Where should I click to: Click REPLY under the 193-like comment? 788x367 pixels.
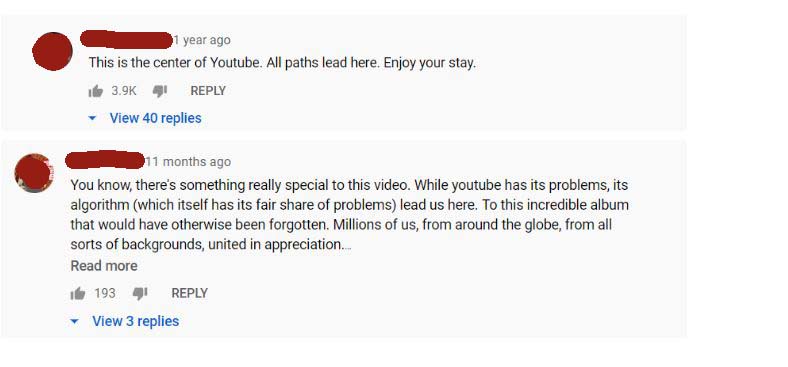coord(189,293)
